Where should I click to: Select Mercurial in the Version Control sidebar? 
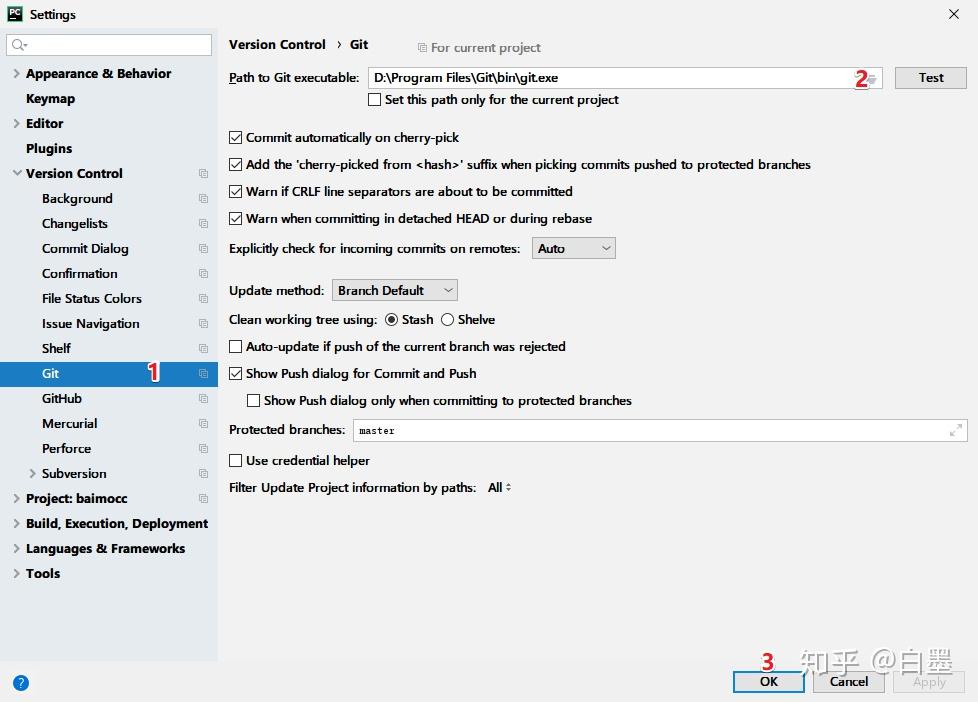(69, 423)
